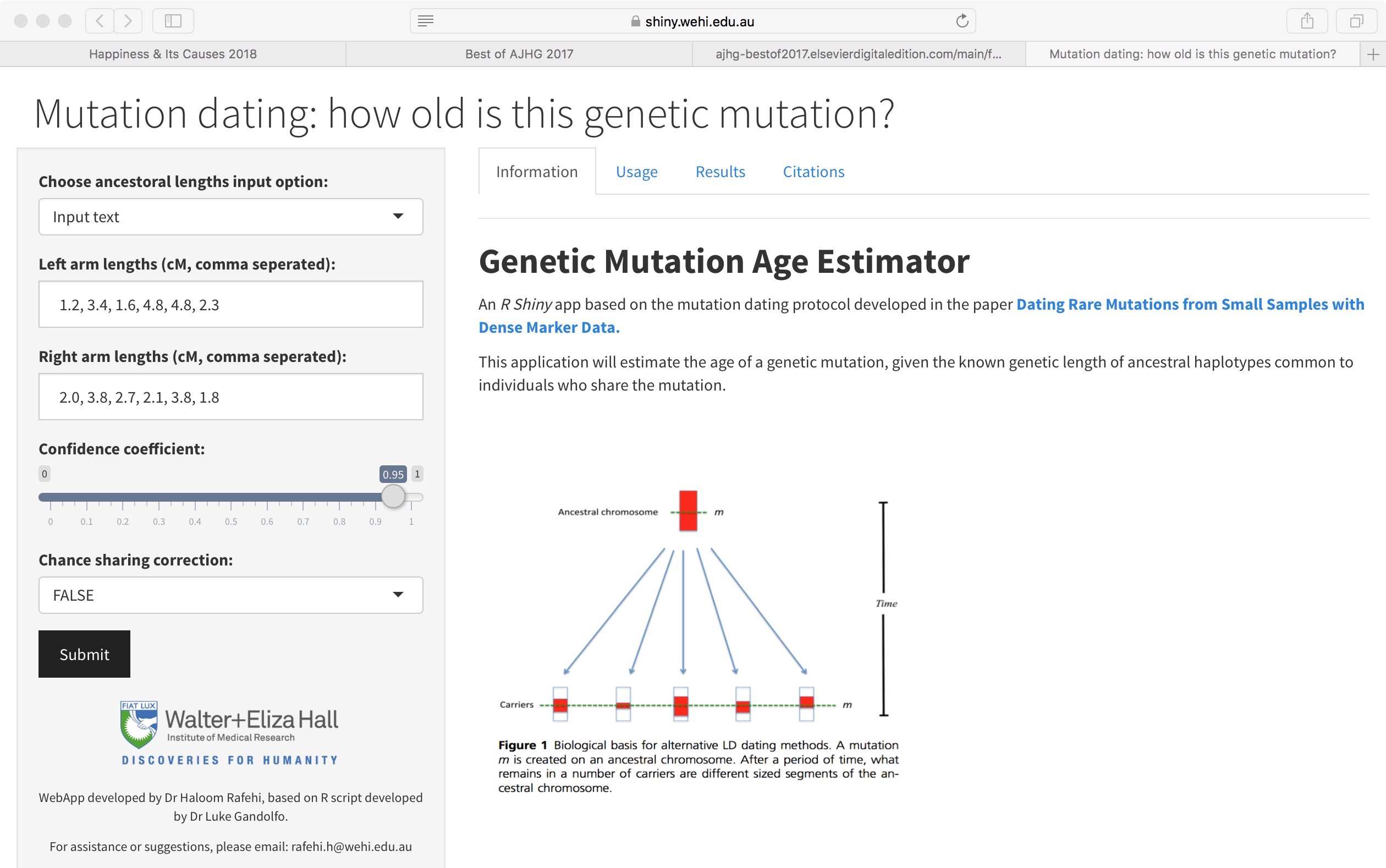Open the Results tab
Viewport: 1386px width, 868px height.
coord(720,172)
